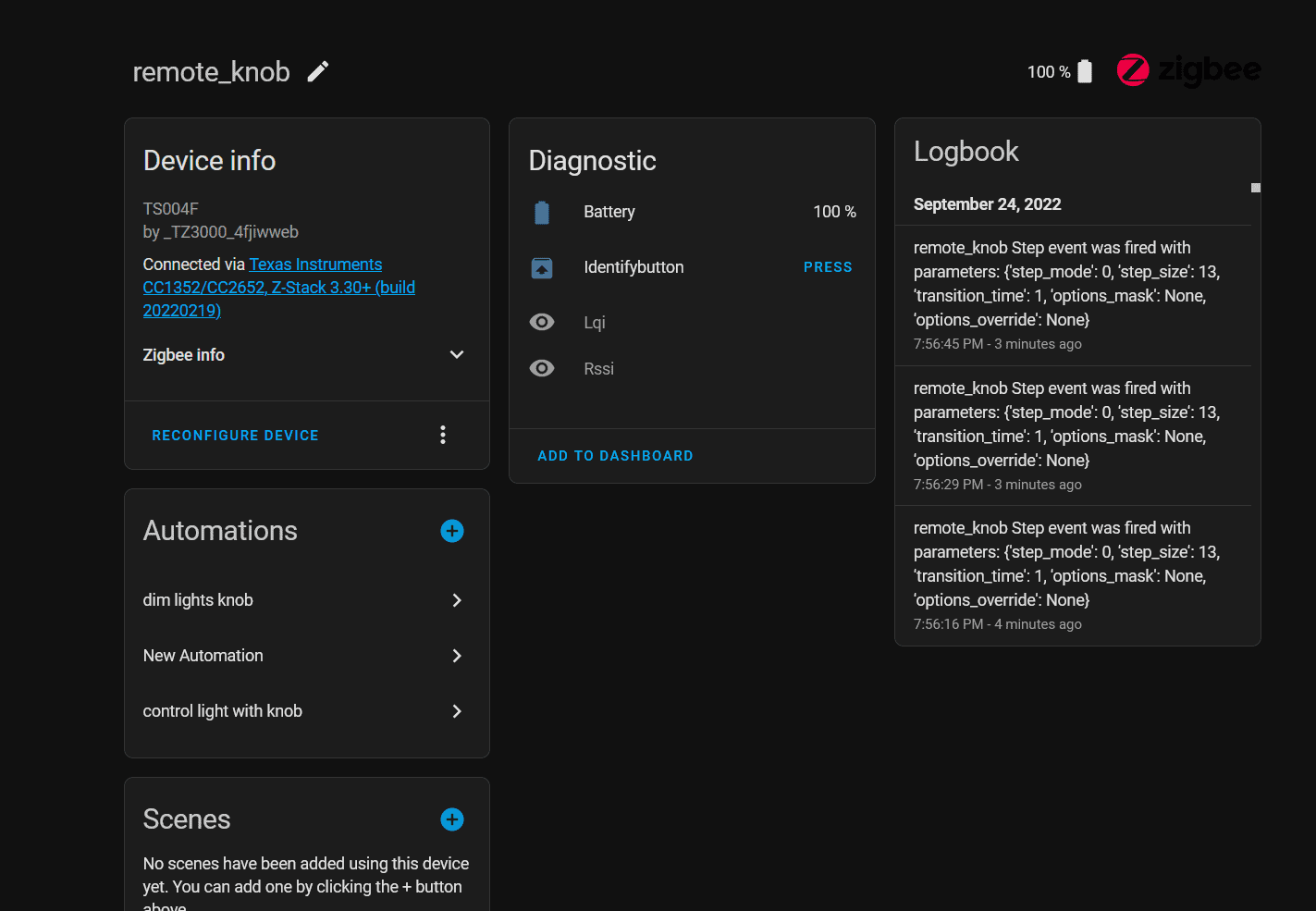Open the New Automation entry chevron
The width and height of the screenshot is (1316, 911).
(457, 656)
